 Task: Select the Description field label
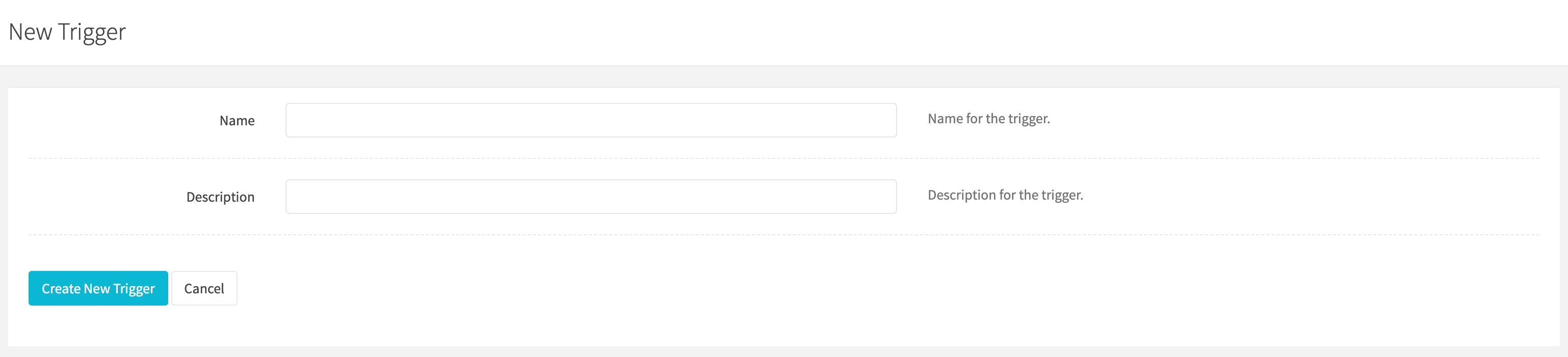click(x=220, y=197)
